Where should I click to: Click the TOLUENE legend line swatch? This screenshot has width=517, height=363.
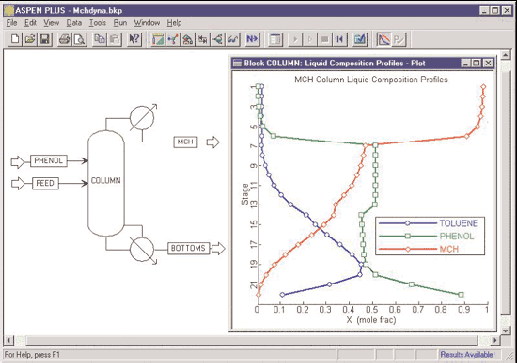click(407, 223)
